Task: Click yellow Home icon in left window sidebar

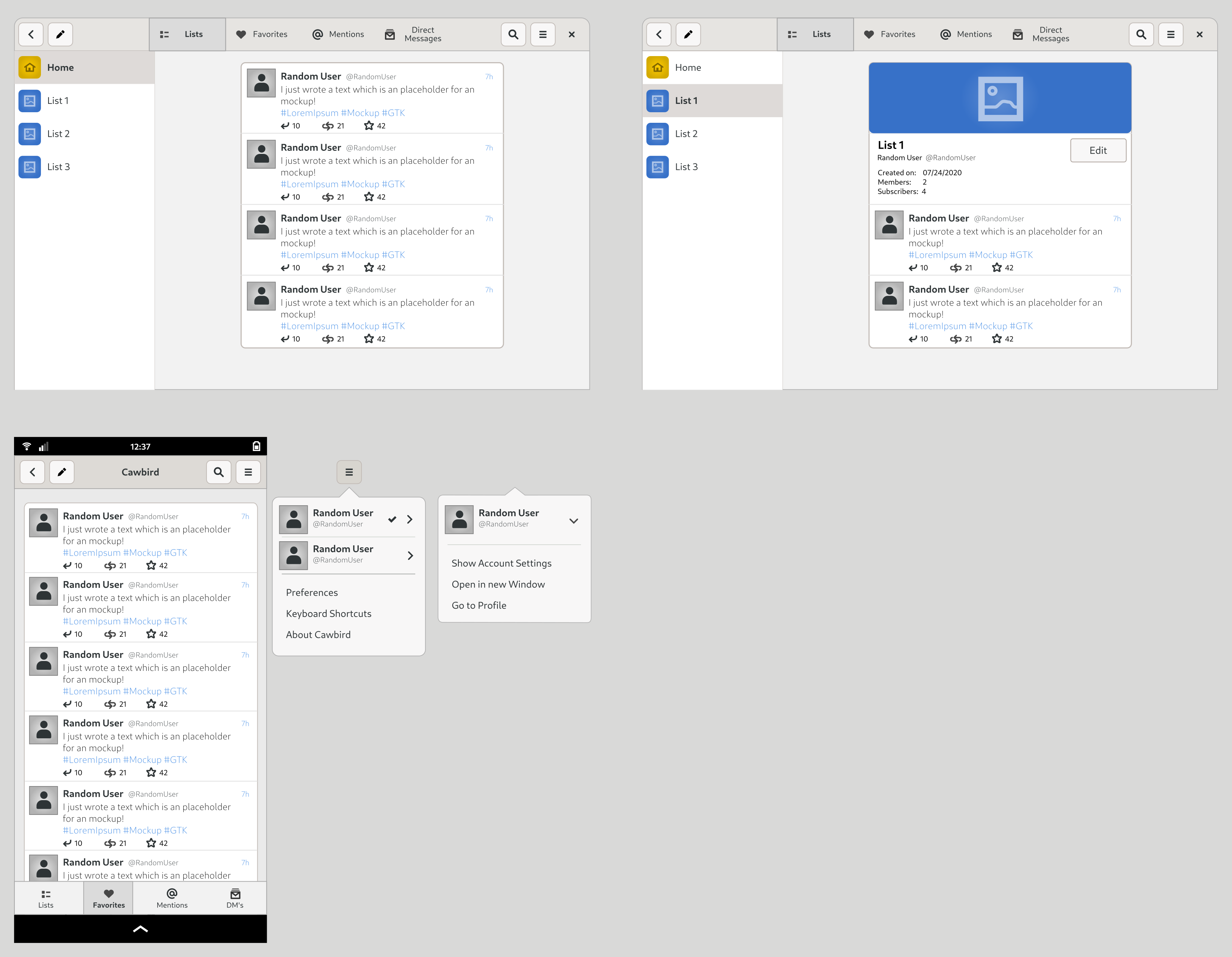Action: pos(30,68)
